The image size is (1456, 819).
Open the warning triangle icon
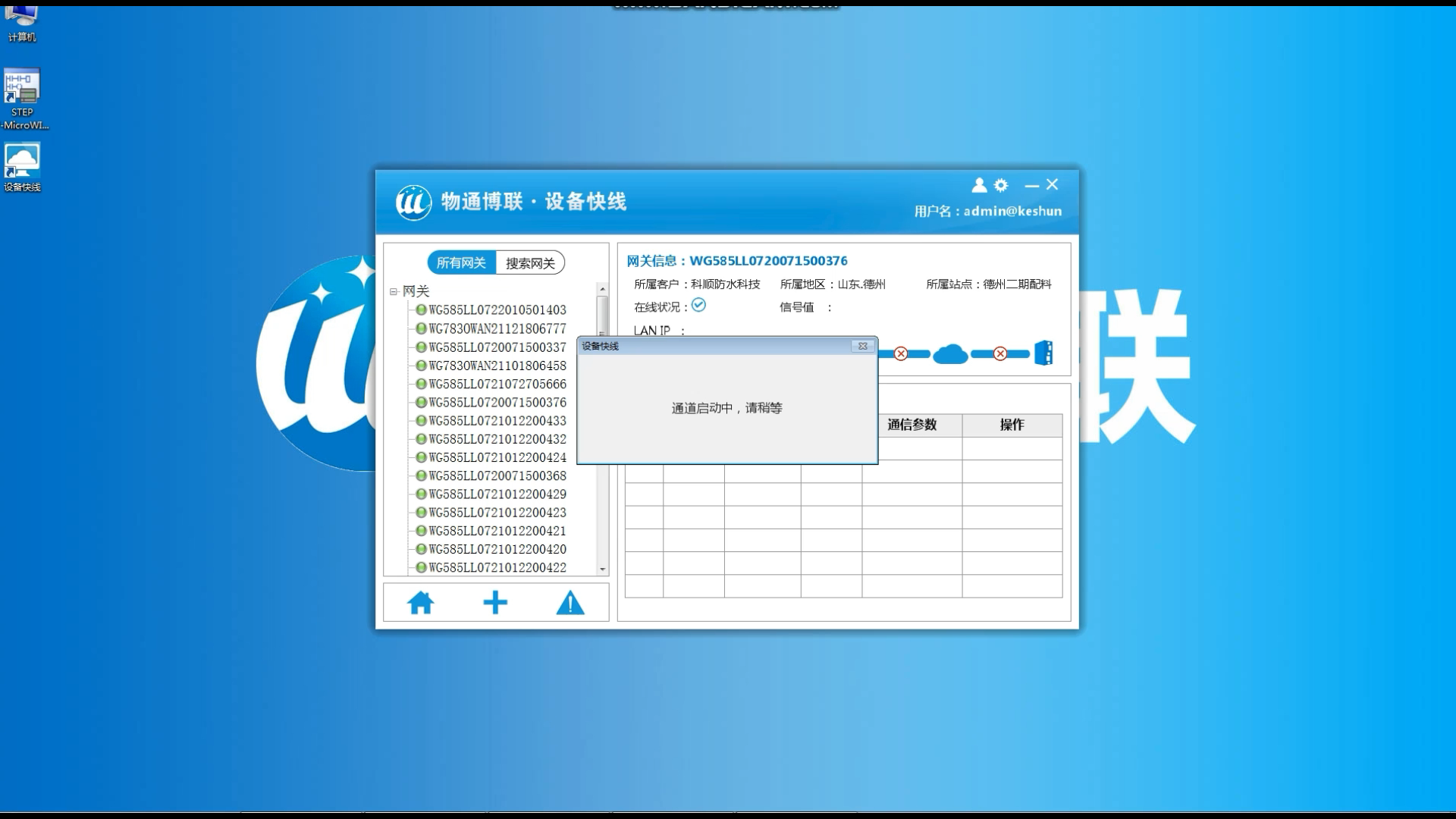(x=570, y=602)
